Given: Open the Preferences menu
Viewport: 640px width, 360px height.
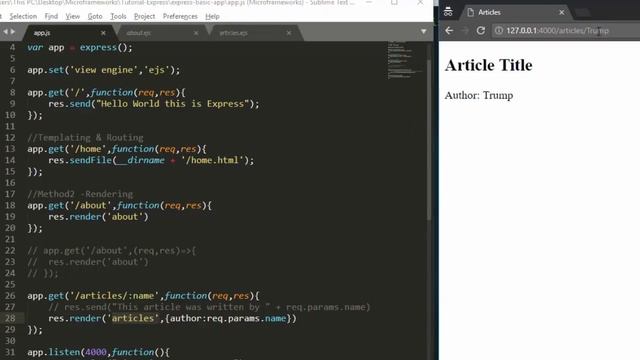Looking at the screenshot, I should (x=180, y=16).
